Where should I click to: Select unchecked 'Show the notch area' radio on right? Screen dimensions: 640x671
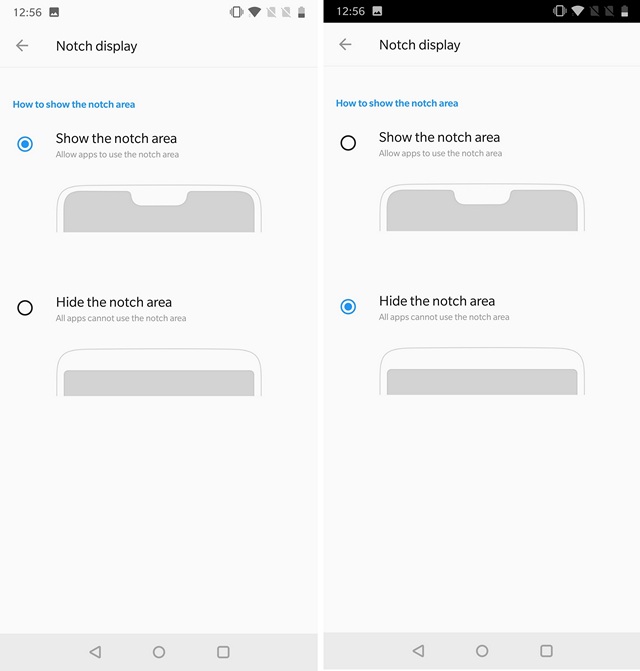(348, 143)
